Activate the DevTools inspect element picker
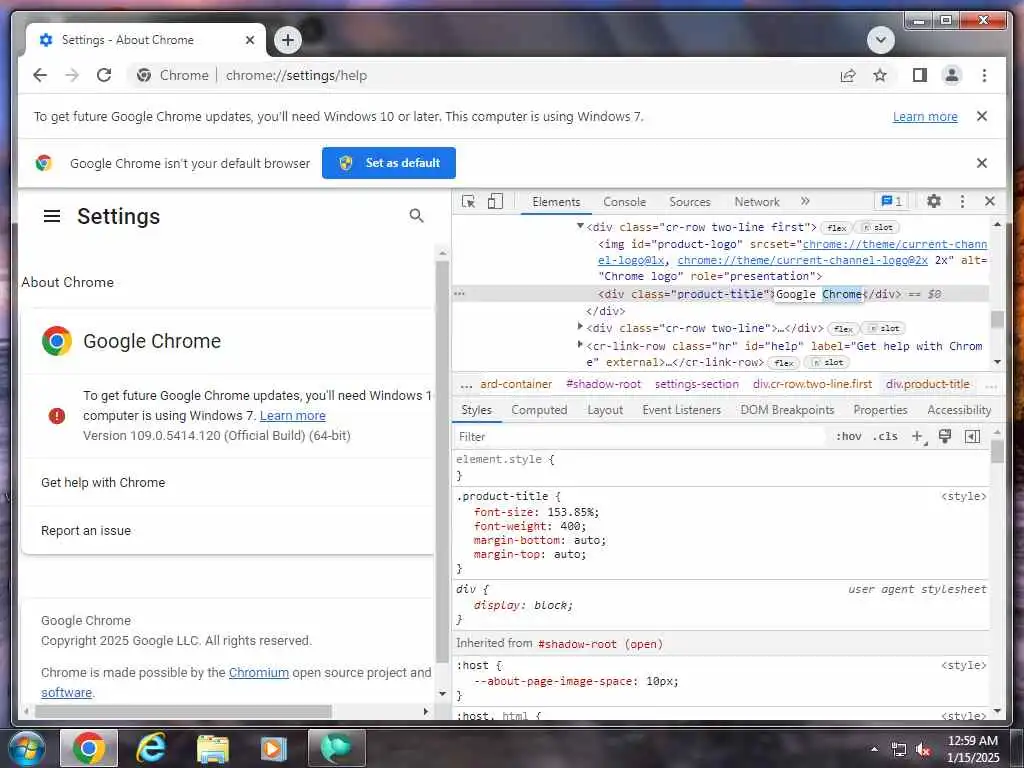 [x=468, y=202]
